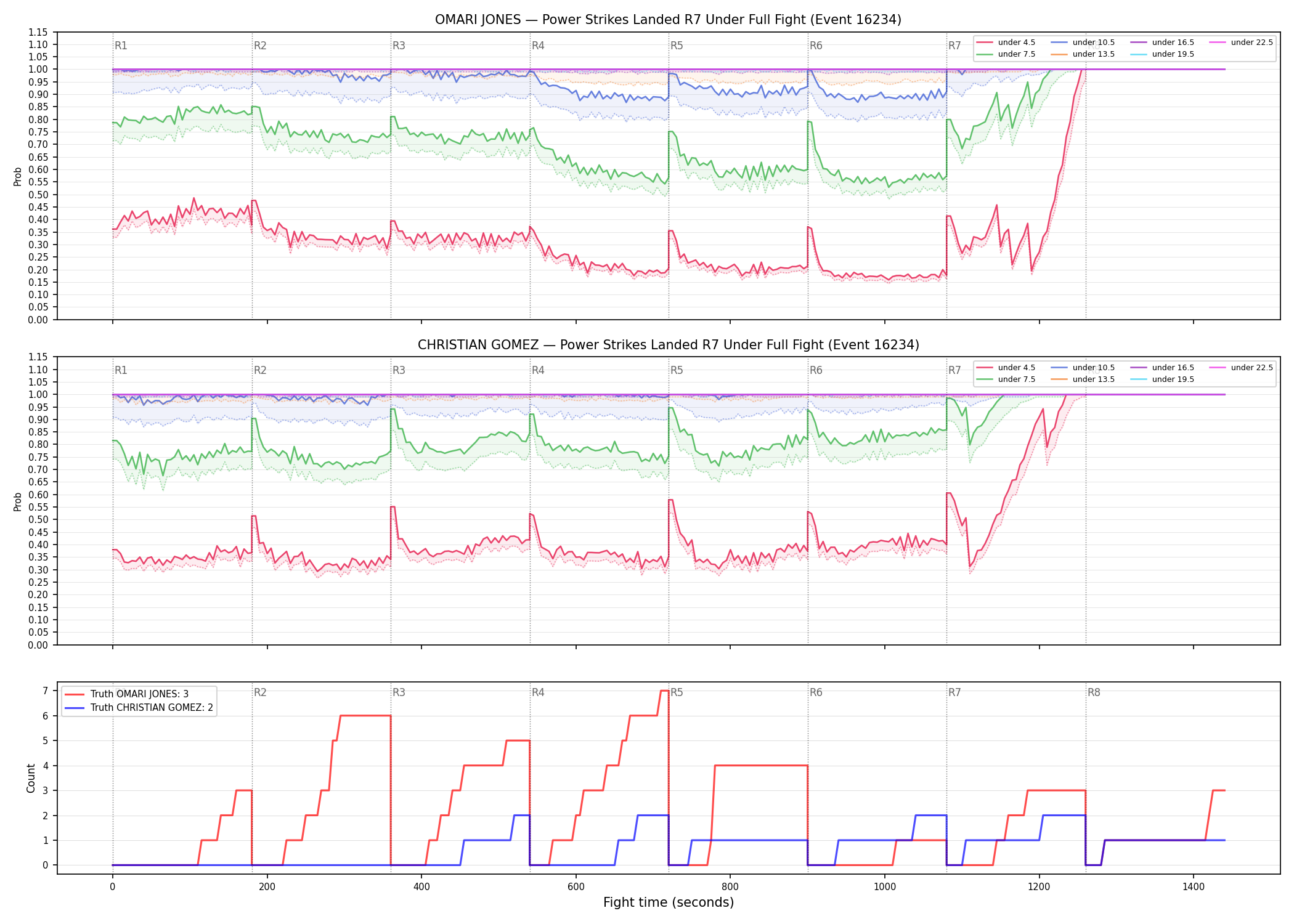Click y-axis tick 7 on Count chart
This screenshot has height=924, width=1294.
[46, 691]
